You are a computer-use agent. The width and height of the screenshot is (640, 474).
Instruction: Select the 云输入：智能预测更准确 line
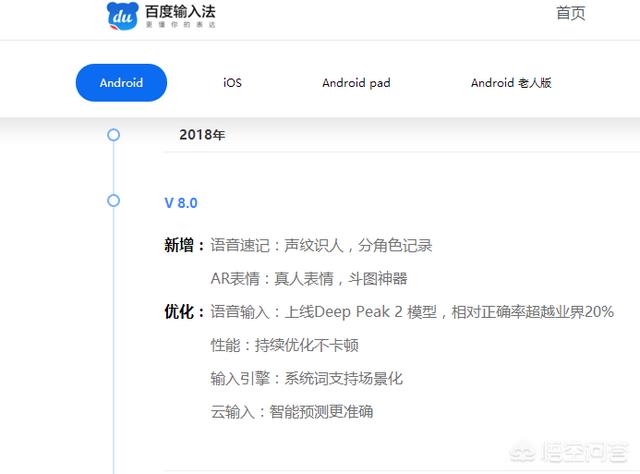click(x=292, y=412)
